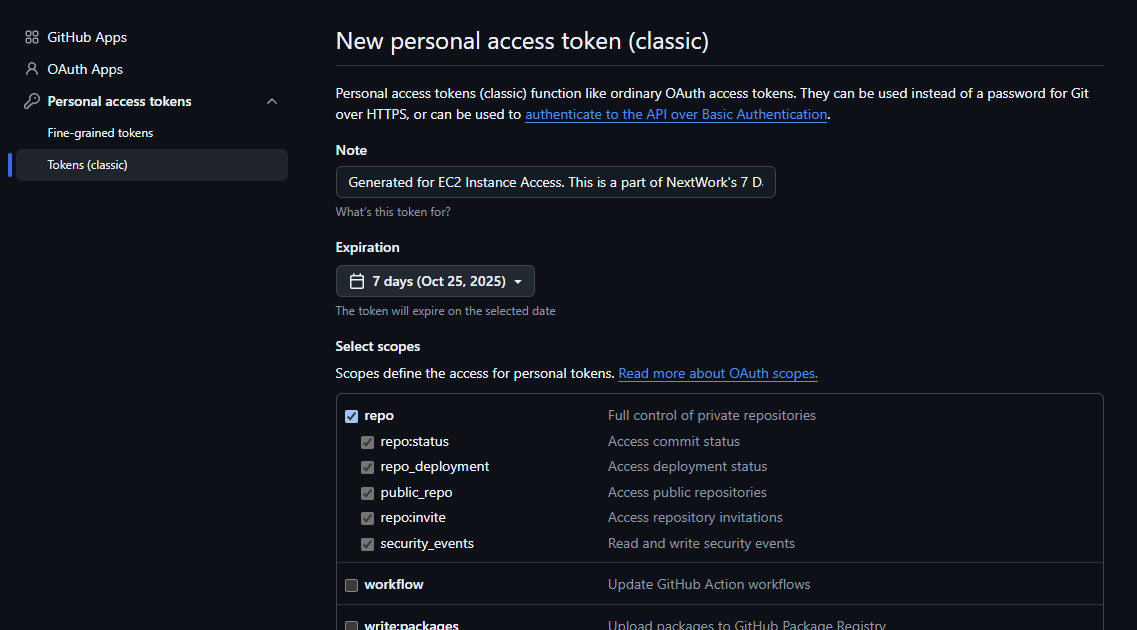
Task: Select Fine-grained tokens in the sidebar
Action: pos(100,132)
